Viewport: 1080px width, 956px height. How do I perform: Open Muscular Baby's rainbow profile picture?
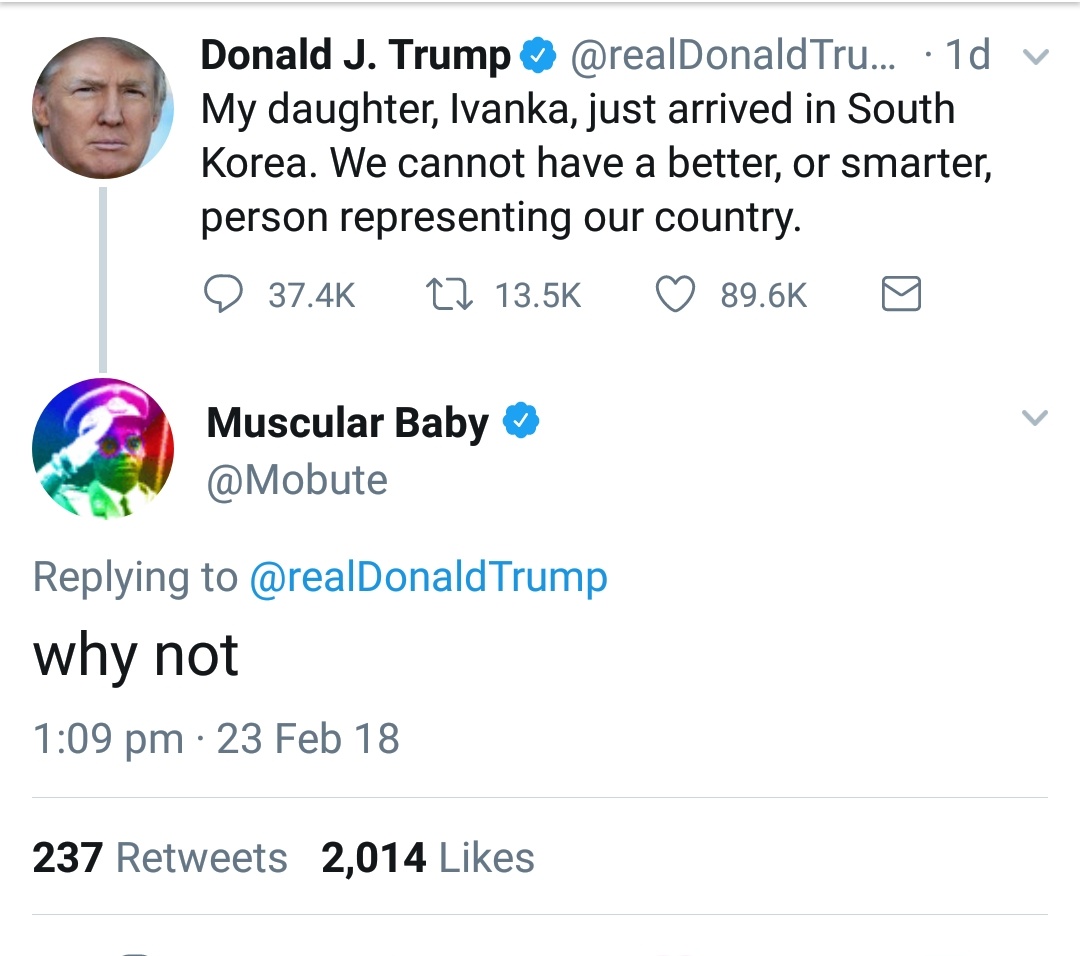102,447
